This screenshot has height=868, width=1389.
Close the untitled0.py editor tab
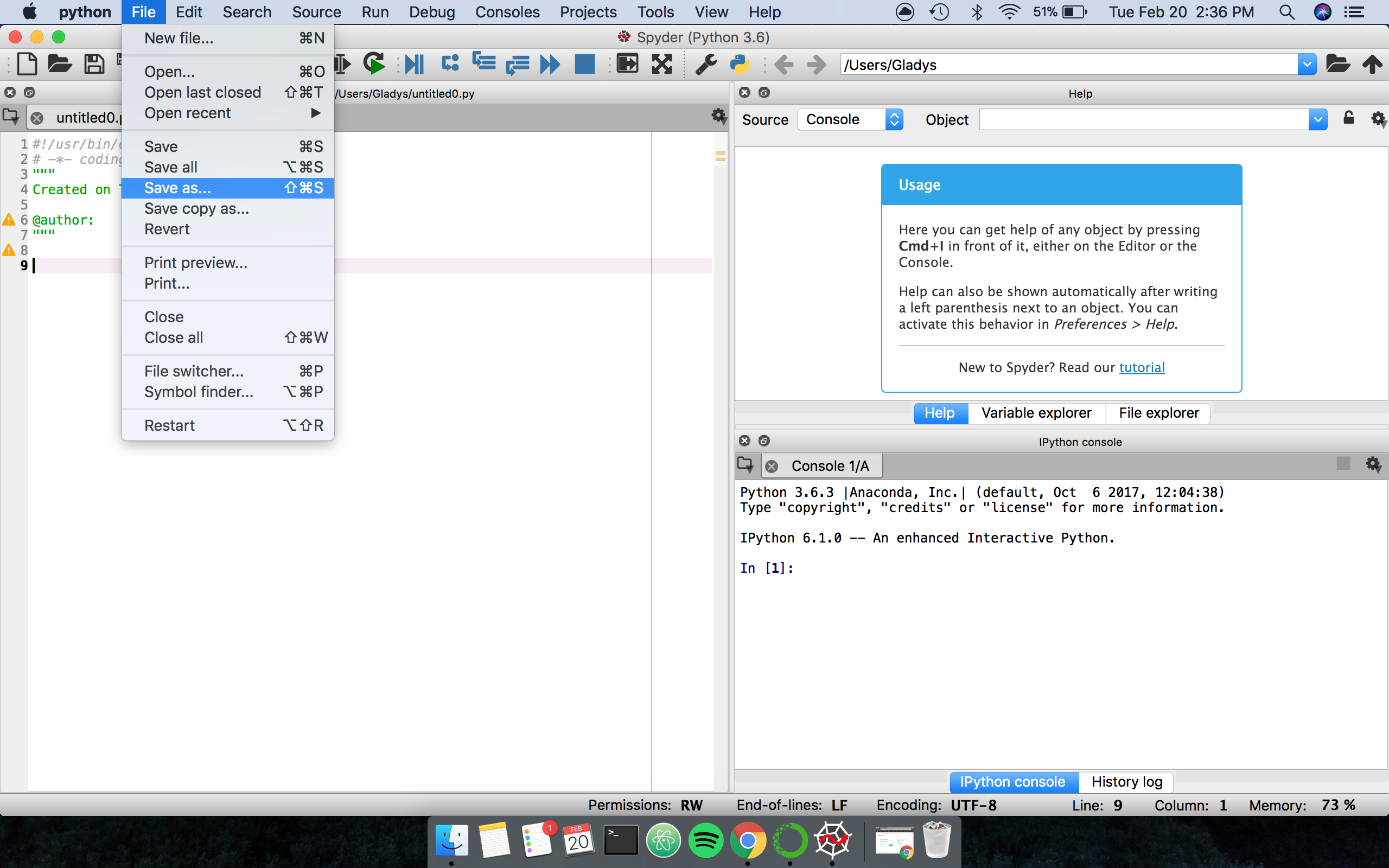pos(37,118)
